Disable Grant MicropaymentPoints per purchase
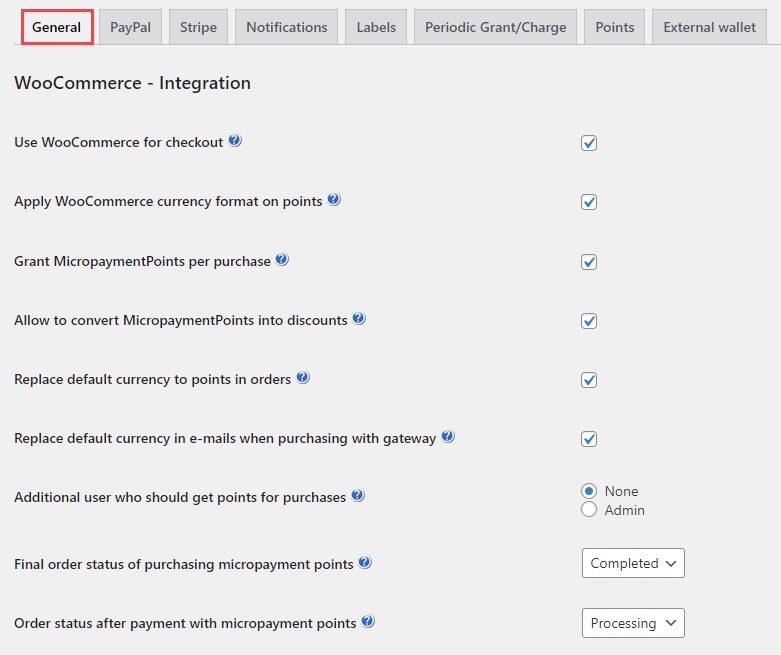781x655 pixels. [589, 262]
